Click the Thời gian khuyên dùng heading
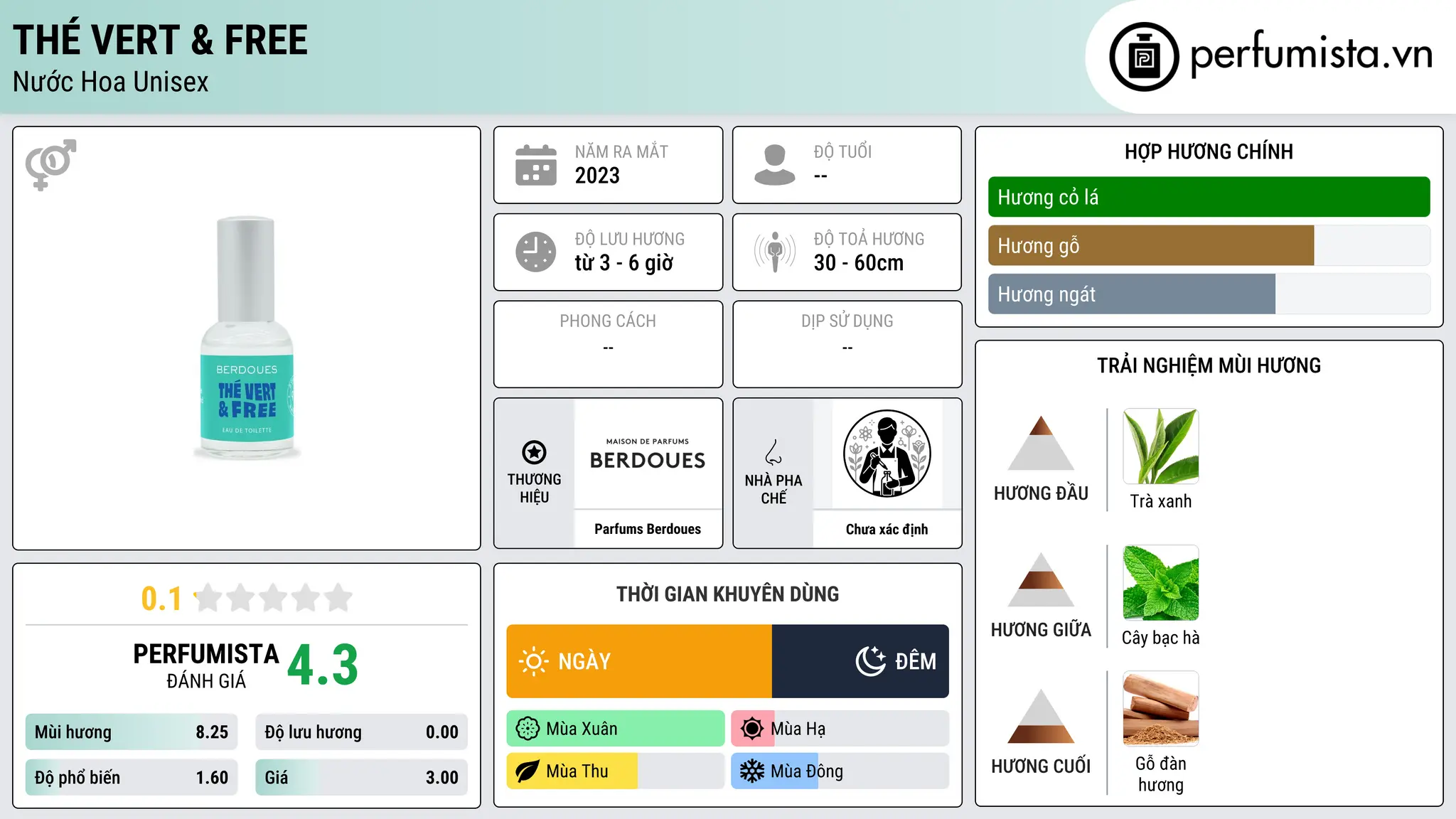 click(x=727, y=594)
